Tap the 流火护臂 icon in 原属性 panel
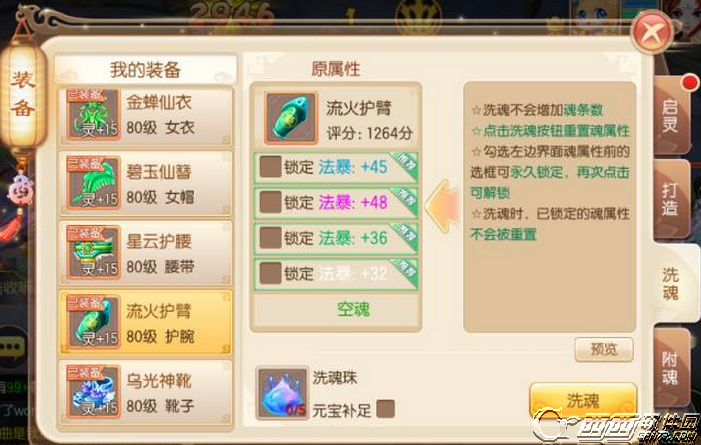 click(x=291, y=118)
